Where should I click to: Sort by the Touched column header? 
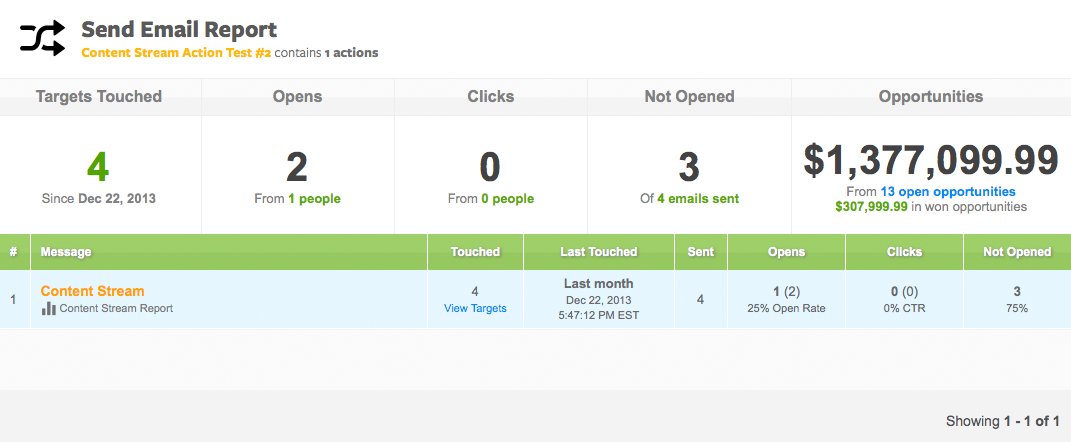[475, 252]
